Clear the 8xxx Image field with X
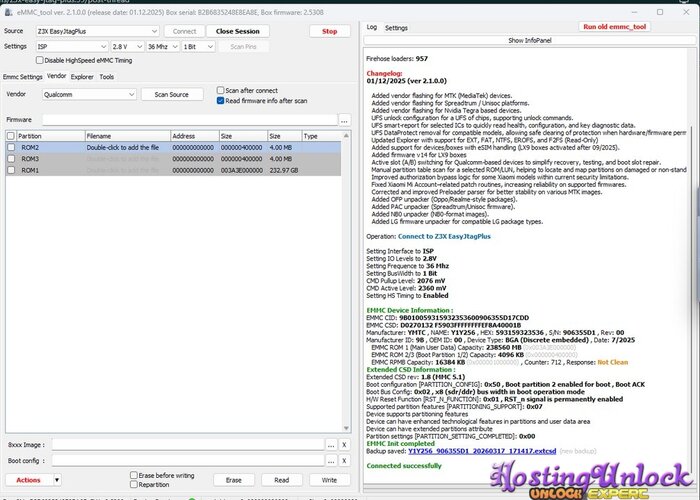This screenshot has width=700, height=500. pyautogui.click(x=344, y=445)
